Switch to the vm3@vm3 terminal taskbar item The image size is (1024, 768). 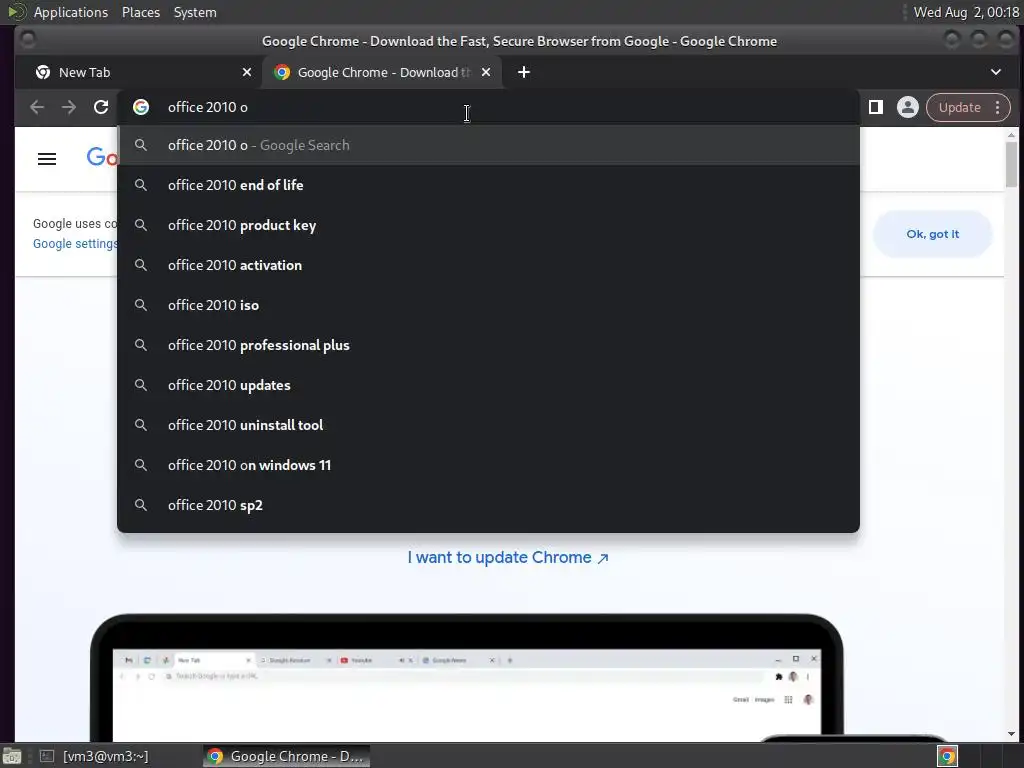[x=93, y=756]
